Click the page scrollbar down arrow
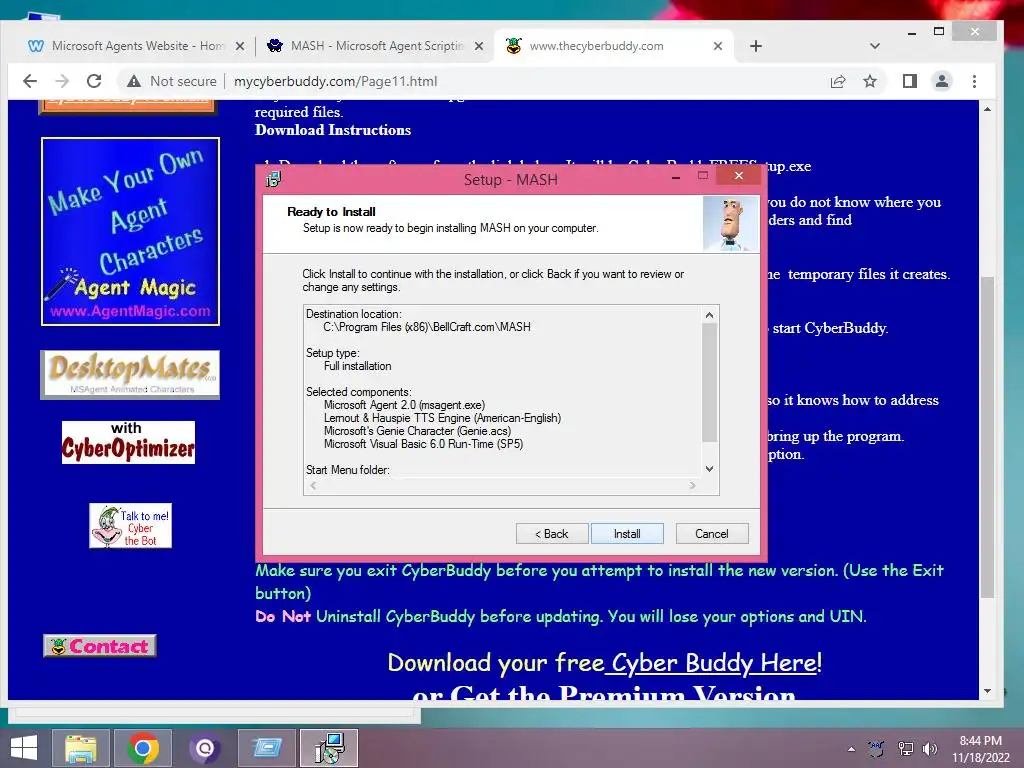 tap(987, 691)
